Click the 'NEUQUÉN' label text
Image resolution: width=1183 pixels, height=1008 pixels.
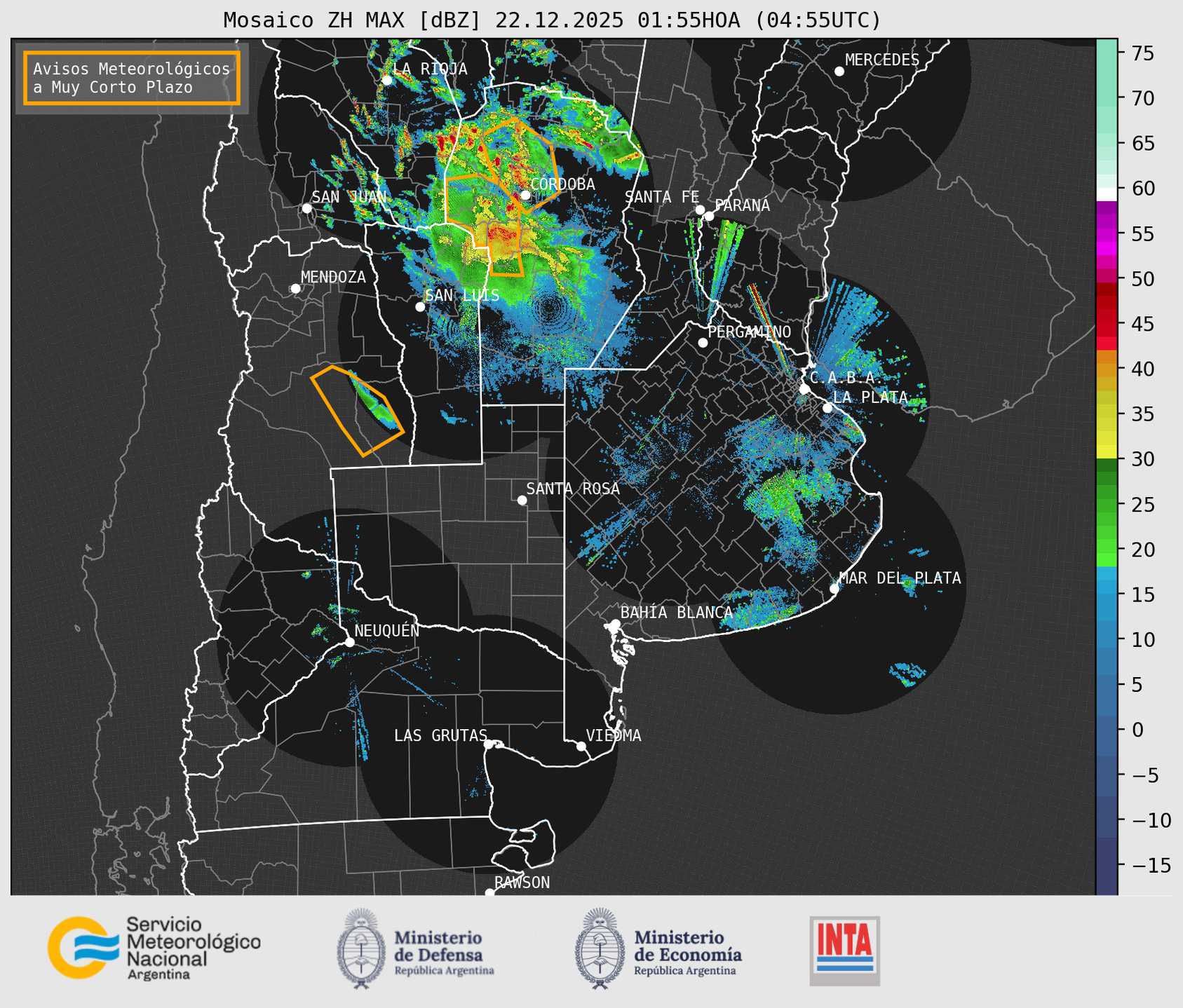[387, 631]
